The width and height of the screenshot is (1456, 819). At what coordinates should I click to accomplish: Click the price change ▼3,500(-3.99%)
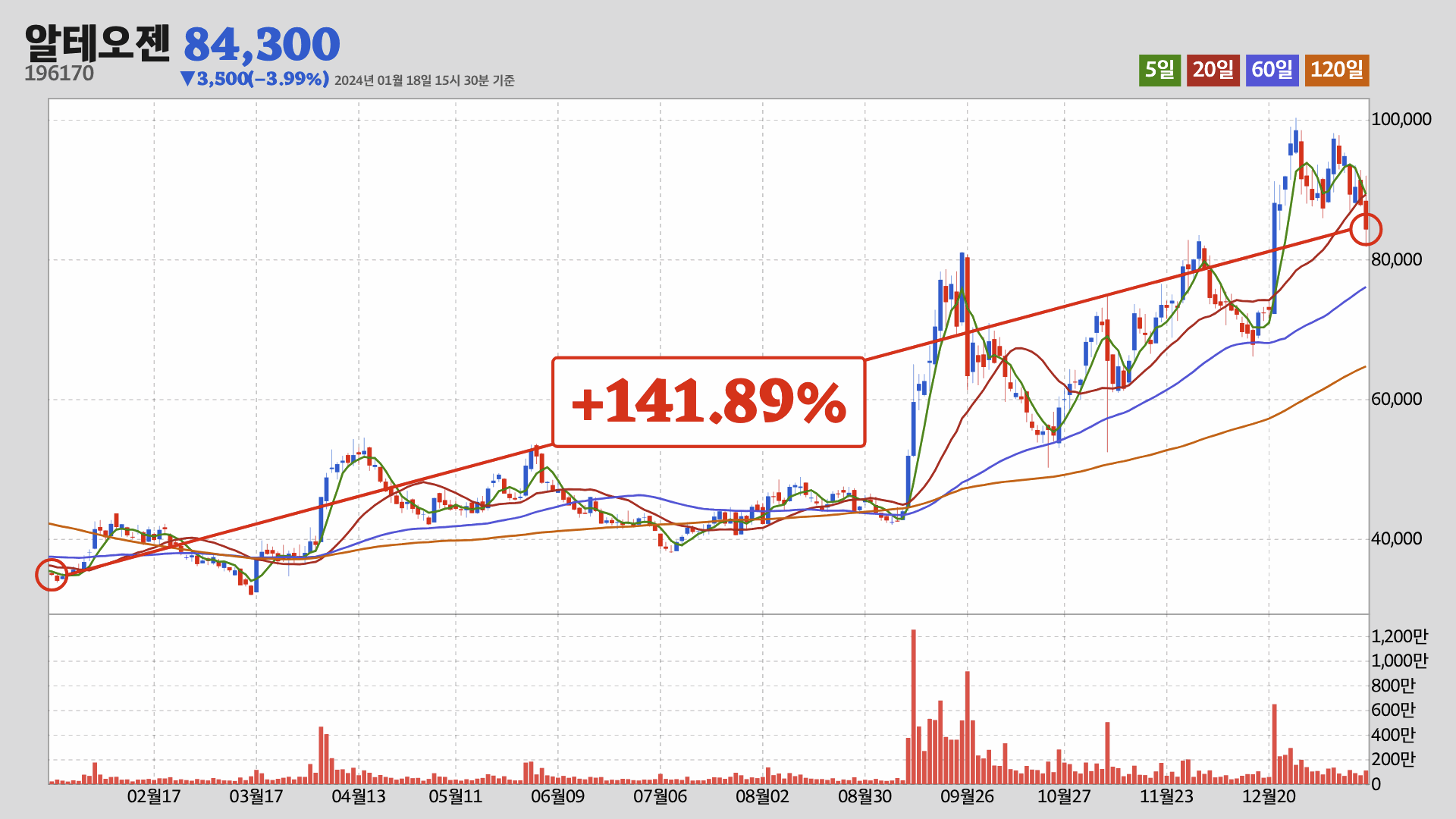(x=255, y=79)
